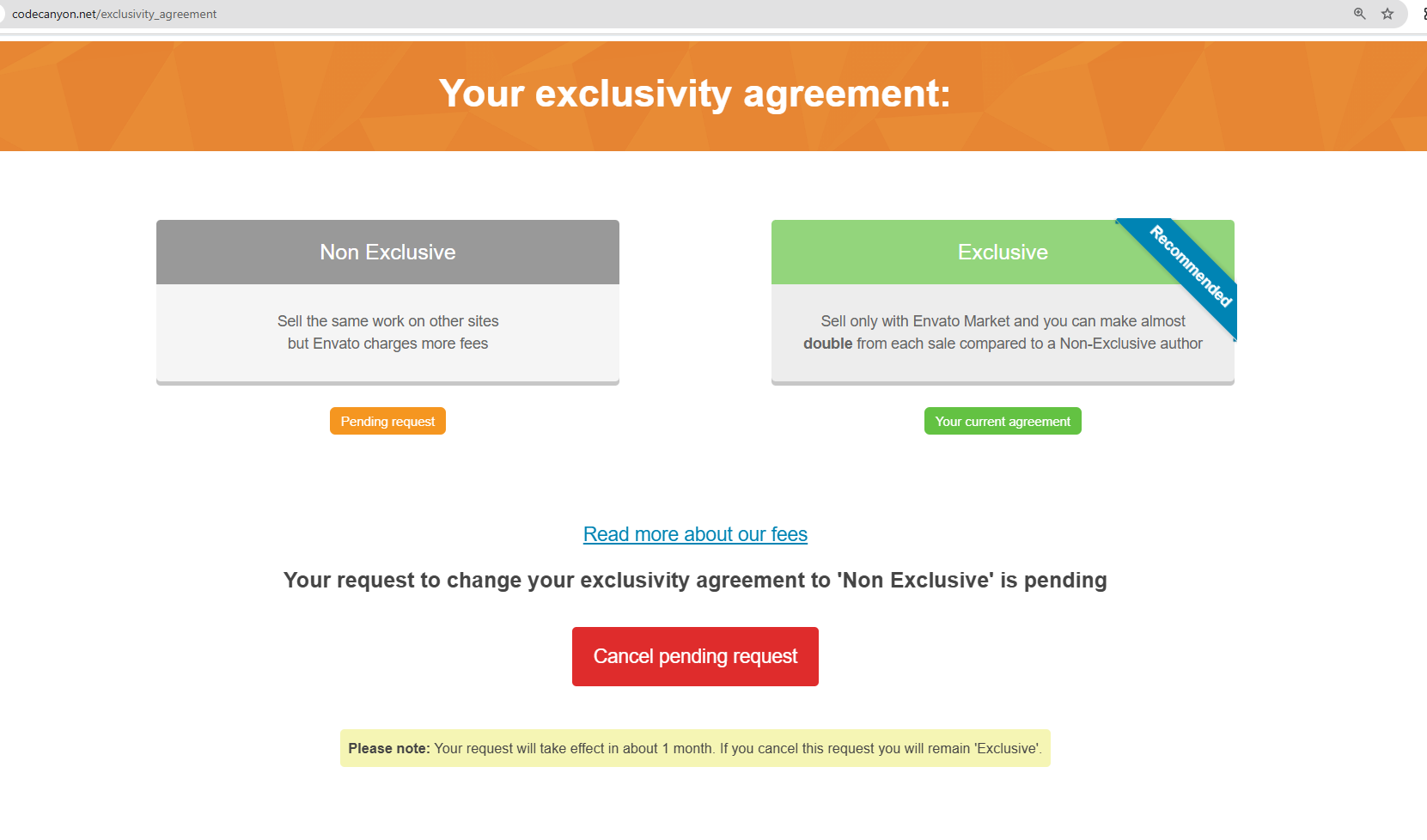
Task: Click the exclusivity_agreement path in the URL
Action: tap(159, 14)
